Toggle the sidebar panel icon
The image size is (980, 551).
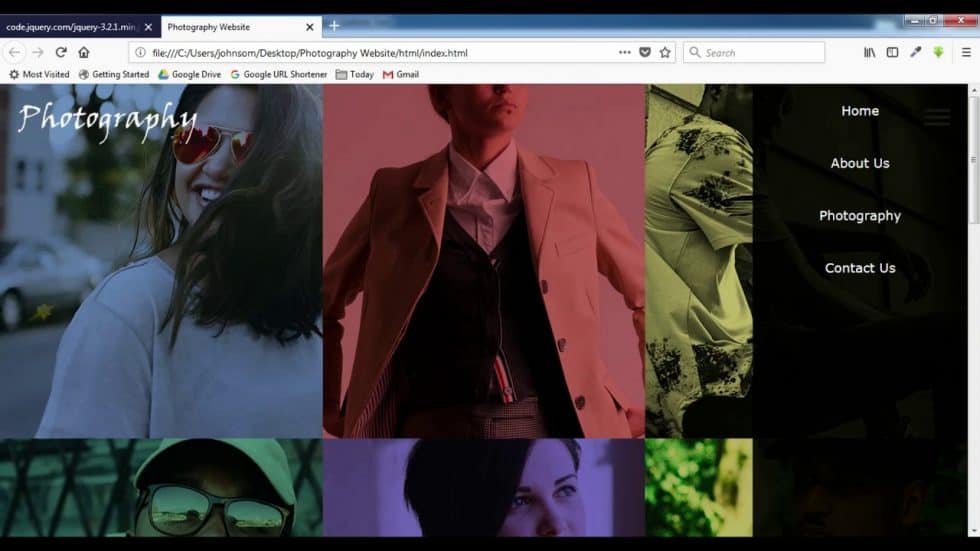tap(892, 53)
